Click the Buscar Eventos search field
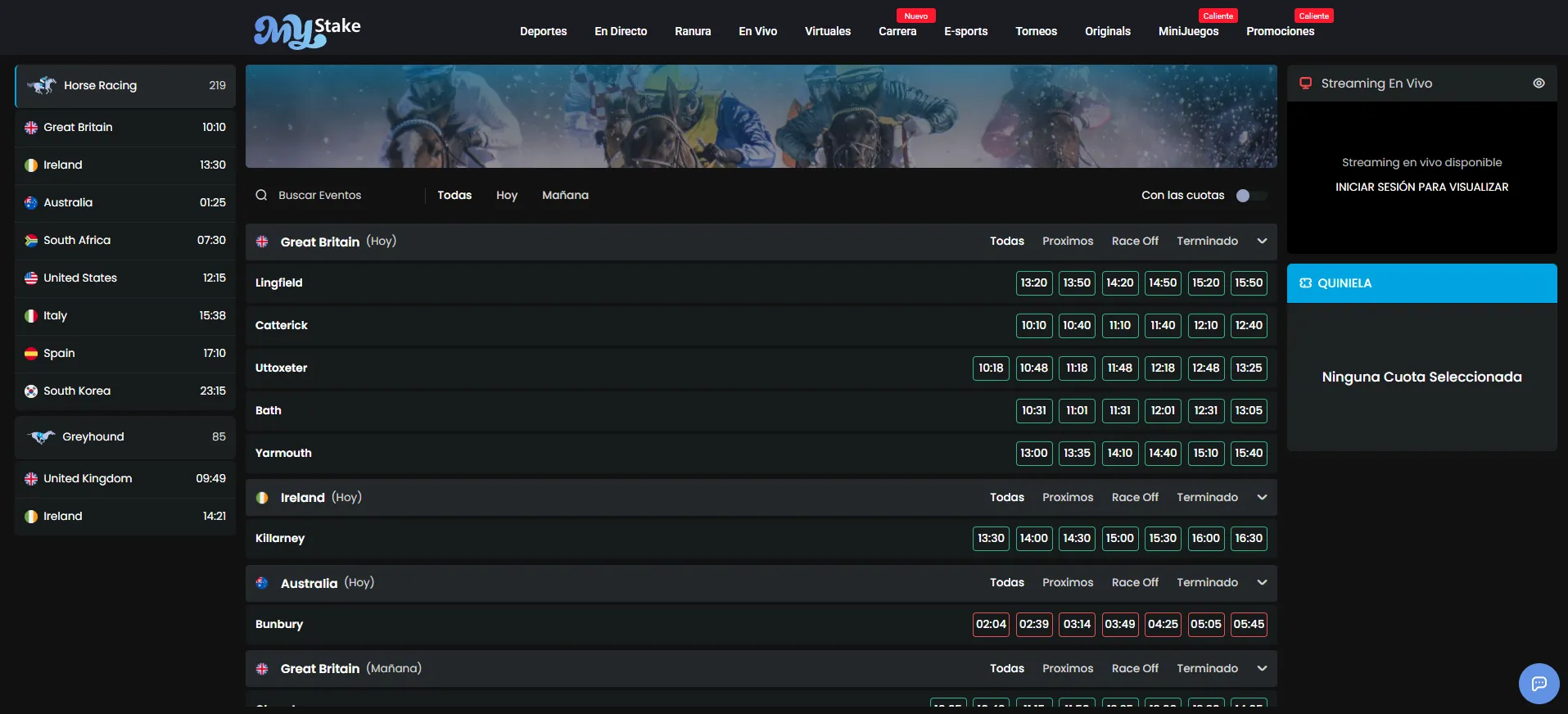 click(346, 195)
